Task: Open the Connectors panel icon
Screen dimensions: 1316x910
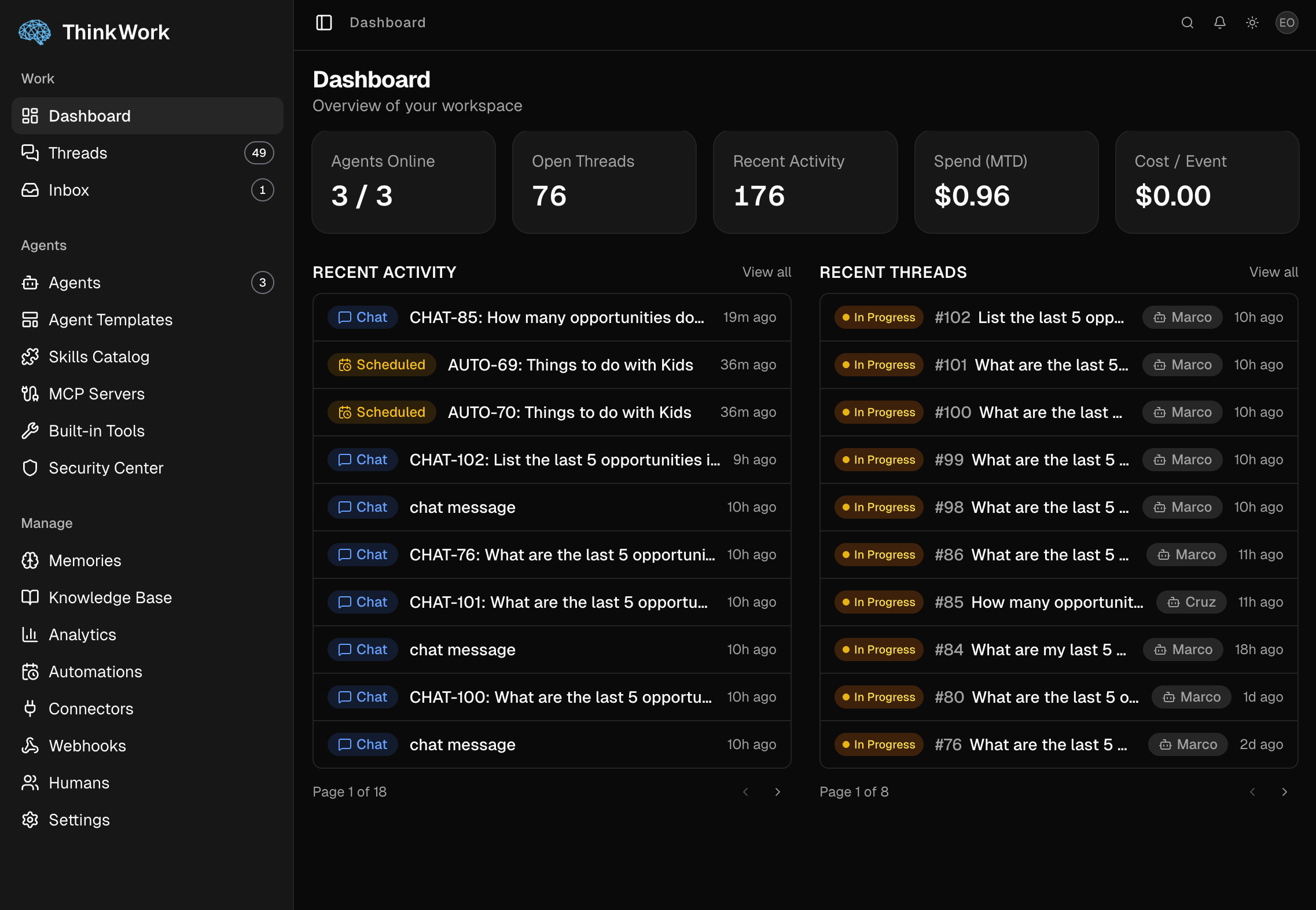Action: [30, 709]
